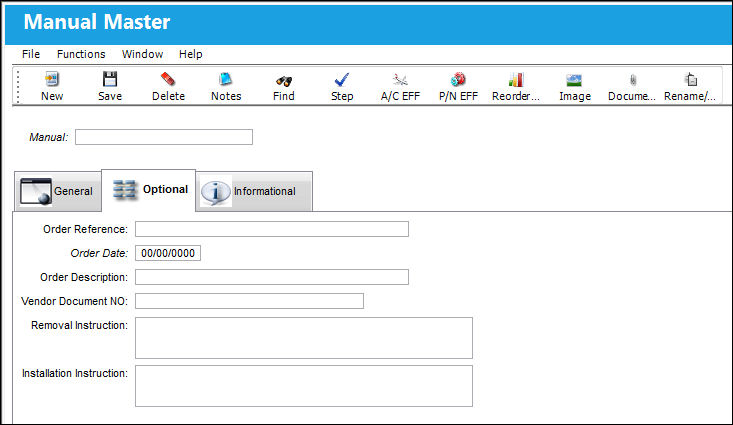Open the File menu
Screen dimensions: 733x425
pyautogui.click(x=31, y=54)
